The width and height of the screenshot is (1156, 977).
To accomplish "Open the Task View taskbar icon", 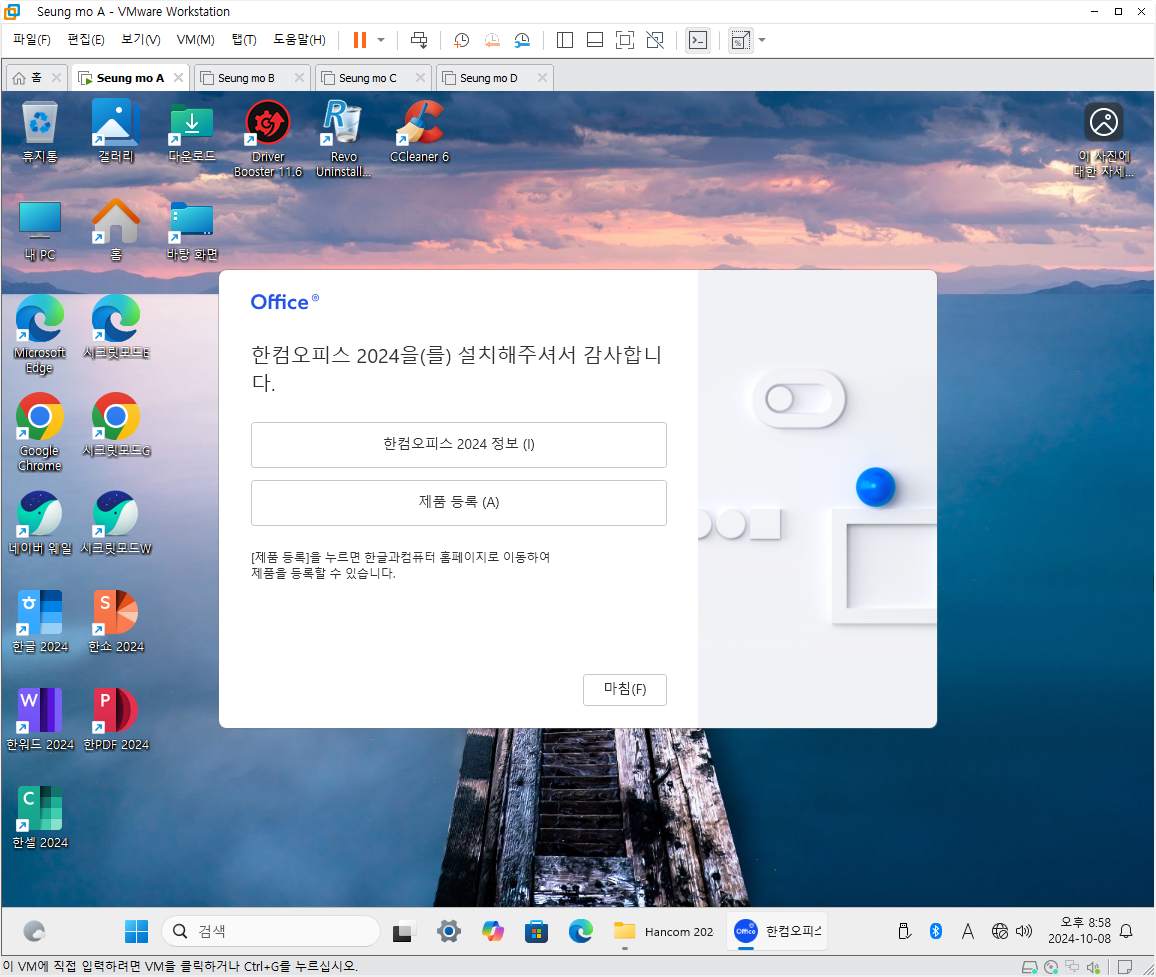I will click(403, 931).
